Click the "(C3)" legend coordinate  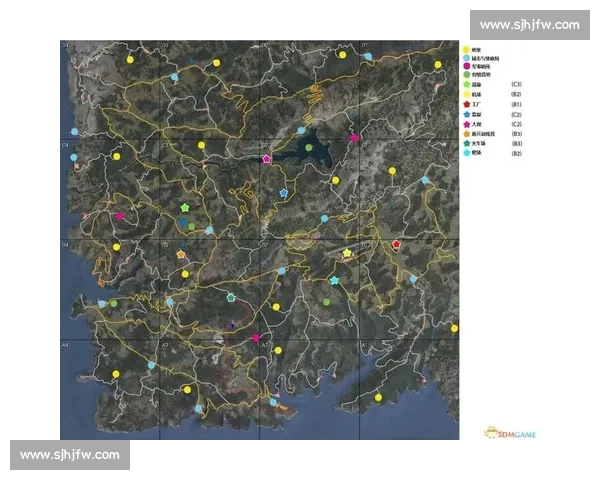click(517, 84)
